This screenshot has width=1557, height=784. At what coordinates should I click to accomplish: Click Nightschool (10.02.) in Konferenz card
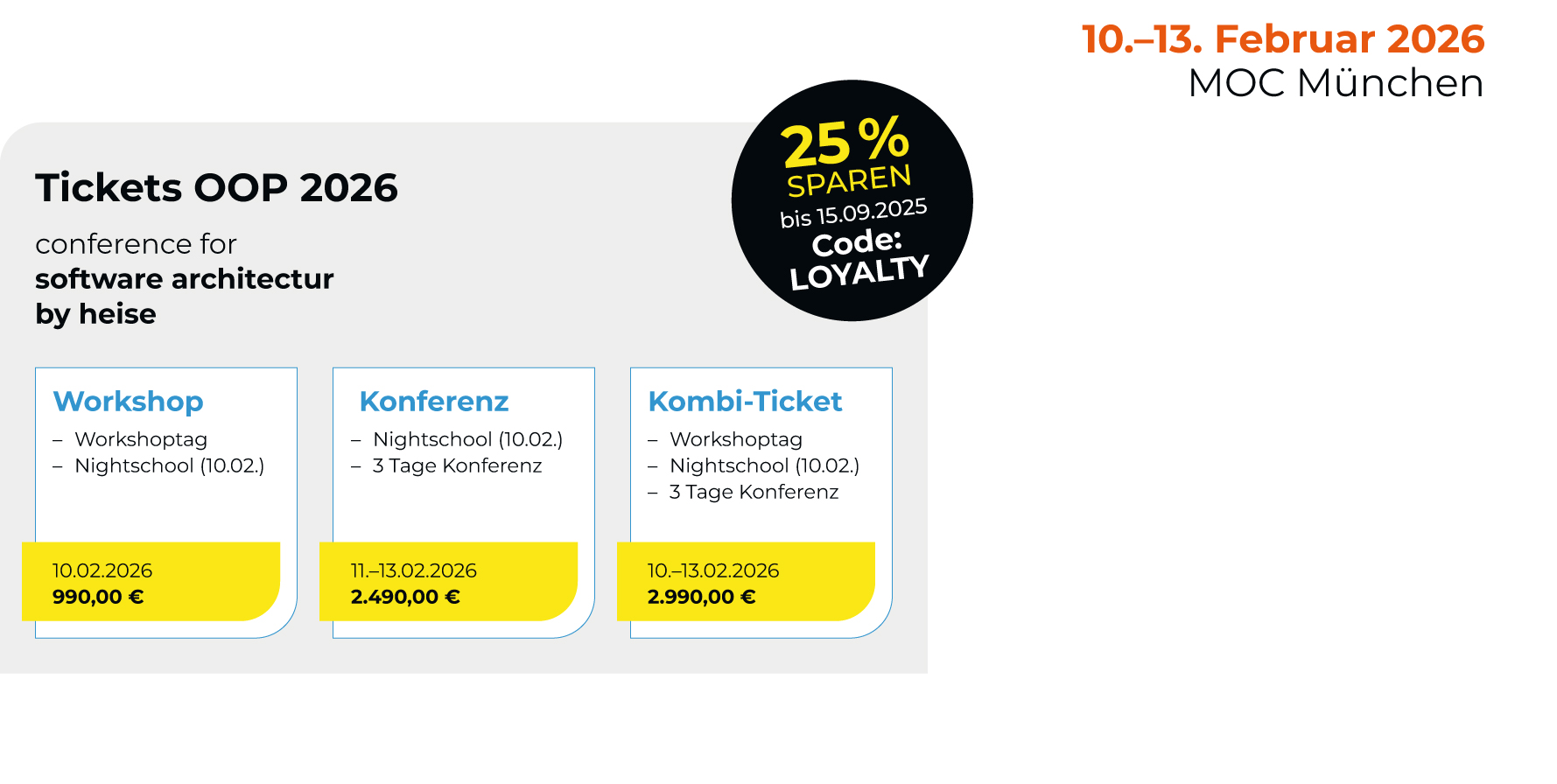tap(467, 439)
